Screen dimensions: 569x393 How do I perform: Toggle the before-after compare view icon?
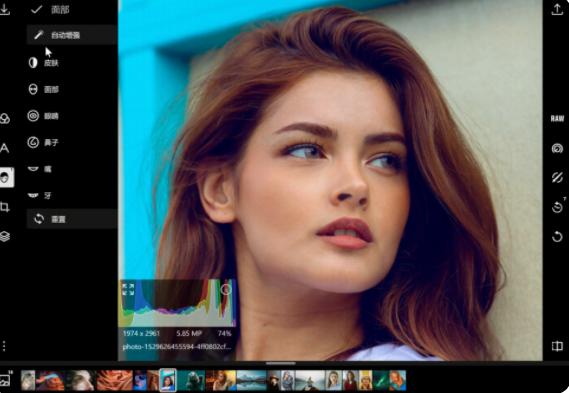[x=557, y=346]
